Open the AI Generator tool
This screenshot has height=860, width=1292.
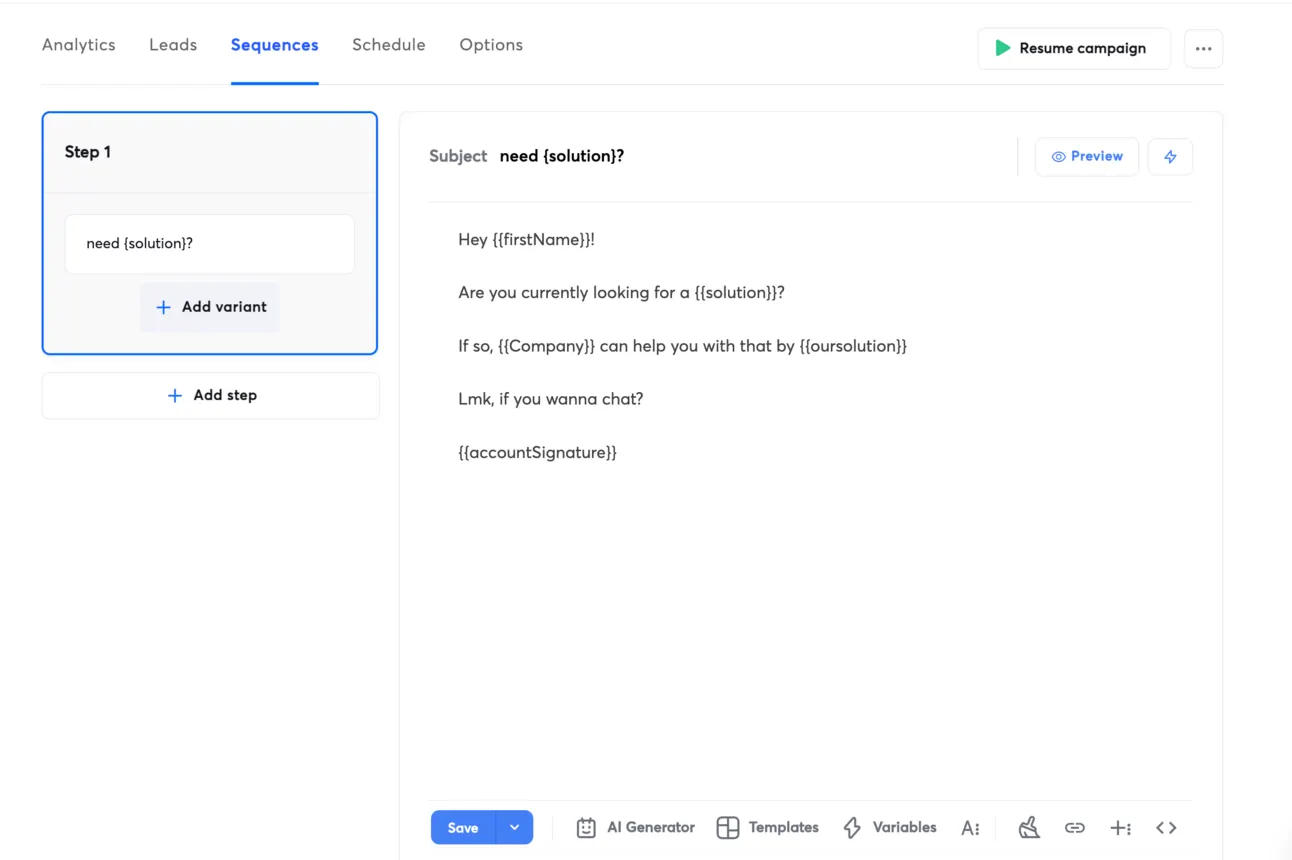click(x=635, y=828)
